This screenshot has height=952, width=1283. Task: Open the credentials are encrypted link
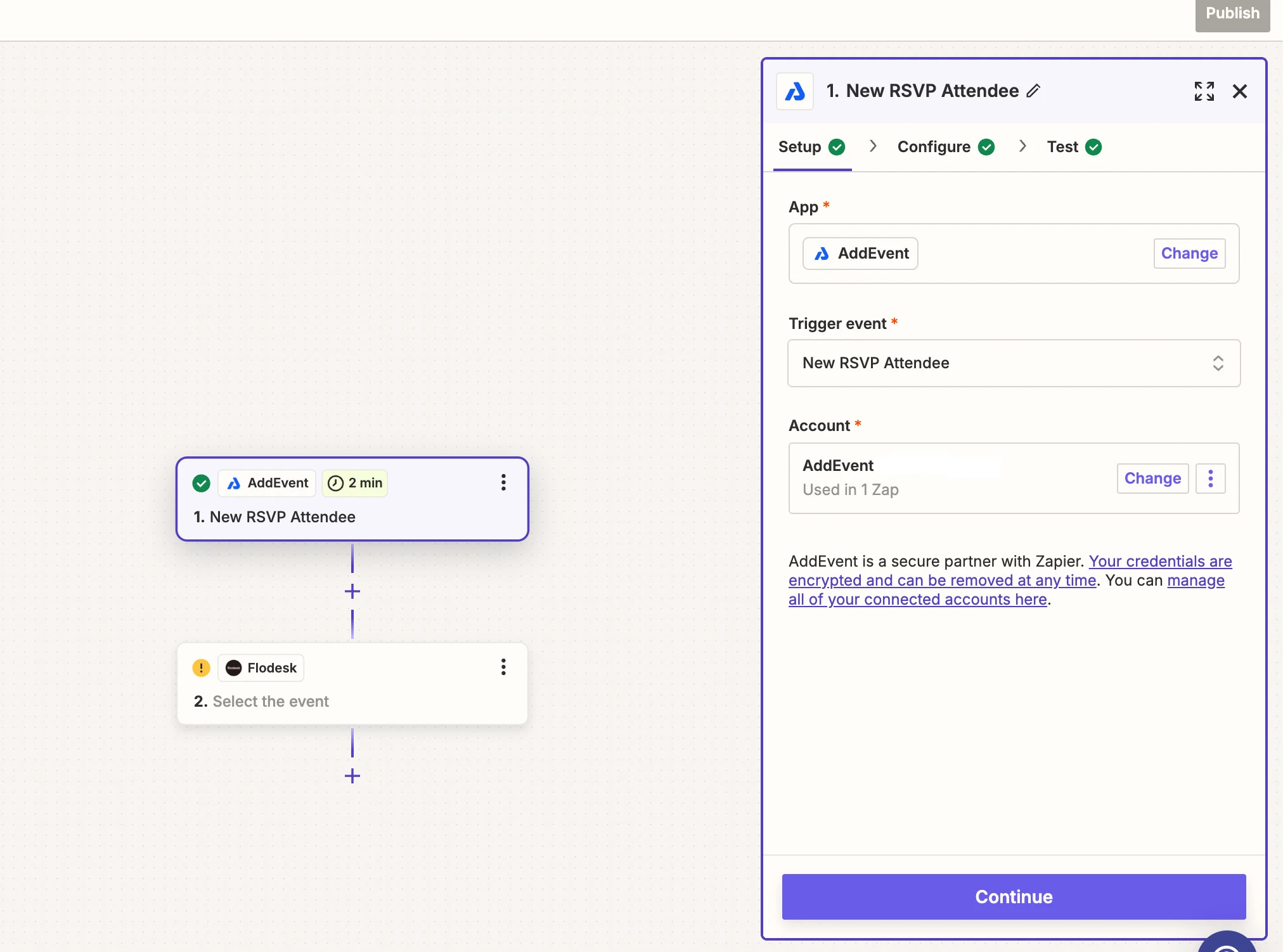942,580
